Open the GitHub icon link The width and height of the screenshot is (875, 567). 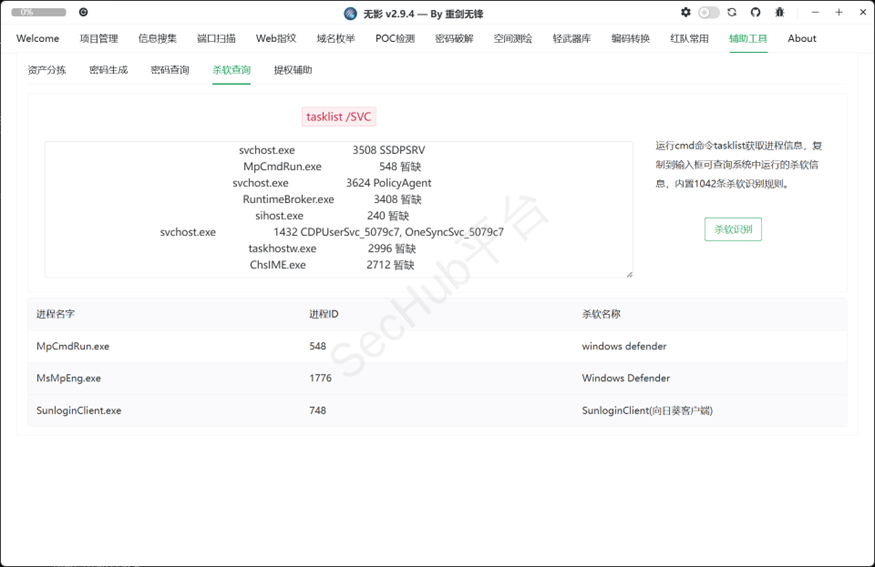(x=755, y=12)
